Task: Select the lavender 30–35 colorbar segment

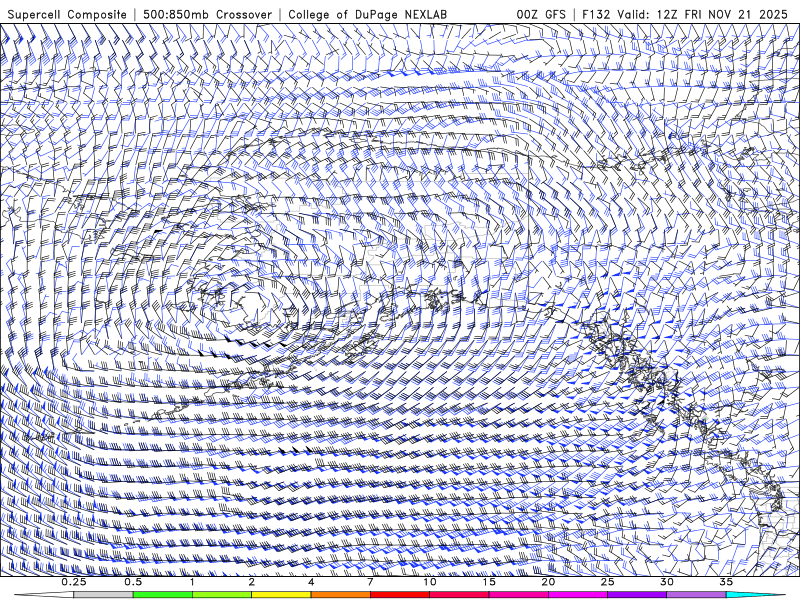Action: tap(696, 595)
